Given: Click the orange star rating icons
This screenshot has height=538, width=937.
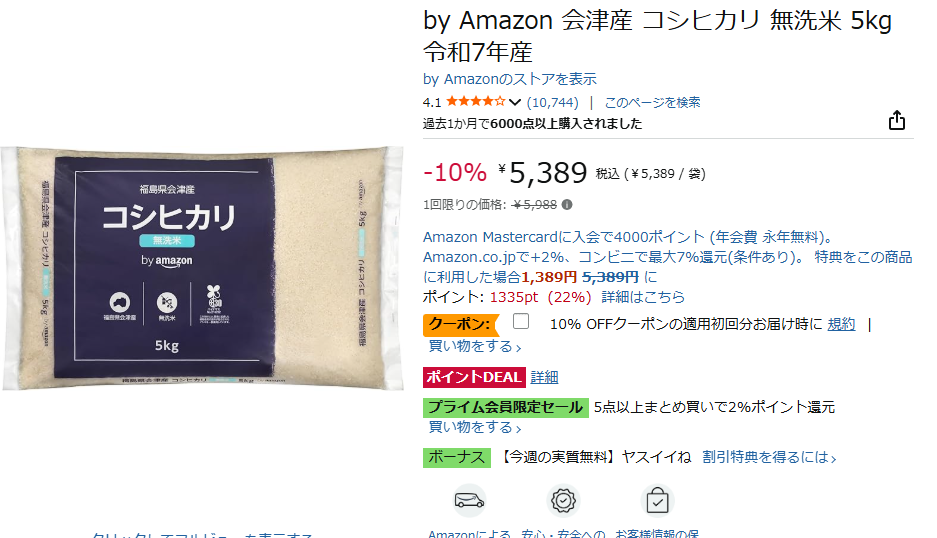Looking at the screenshot, I should 476,102.
